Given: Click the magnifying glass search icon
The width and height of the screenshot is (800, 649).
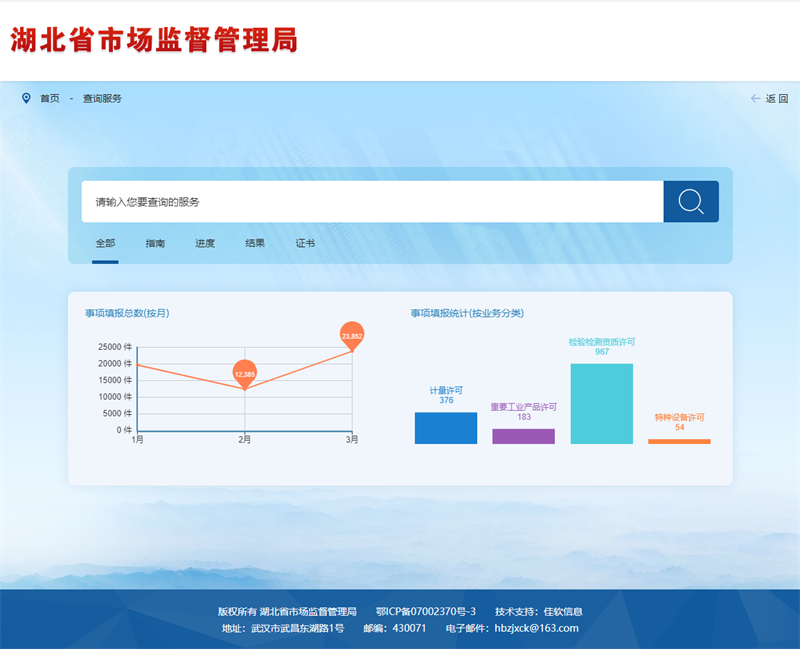Looking at the screenshot, I should pyautogui.click(x=690, y=202).
